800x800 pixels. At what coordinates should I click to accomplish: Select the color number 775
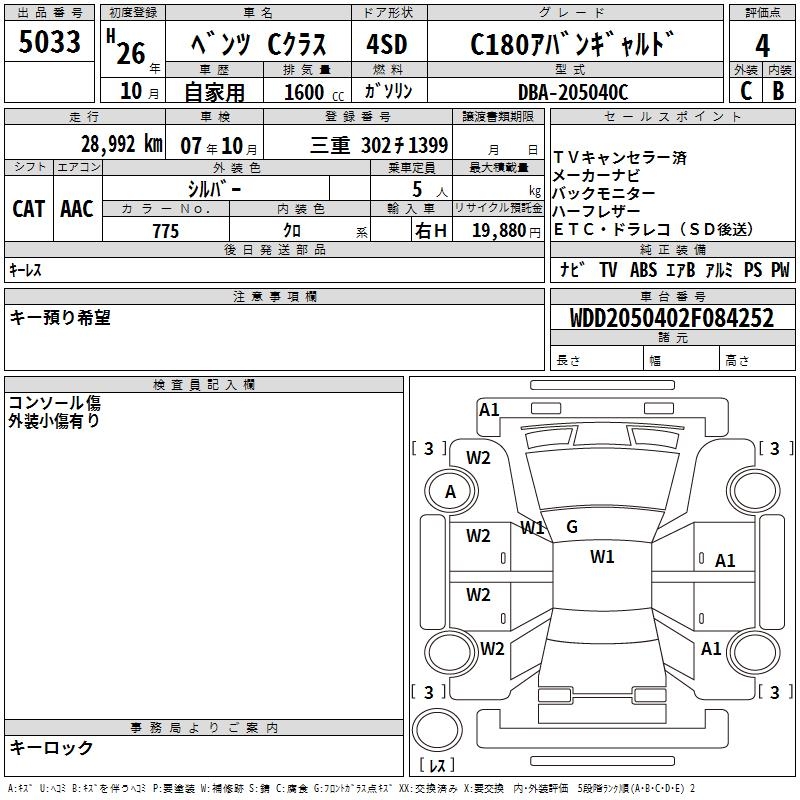click(165, 231)
